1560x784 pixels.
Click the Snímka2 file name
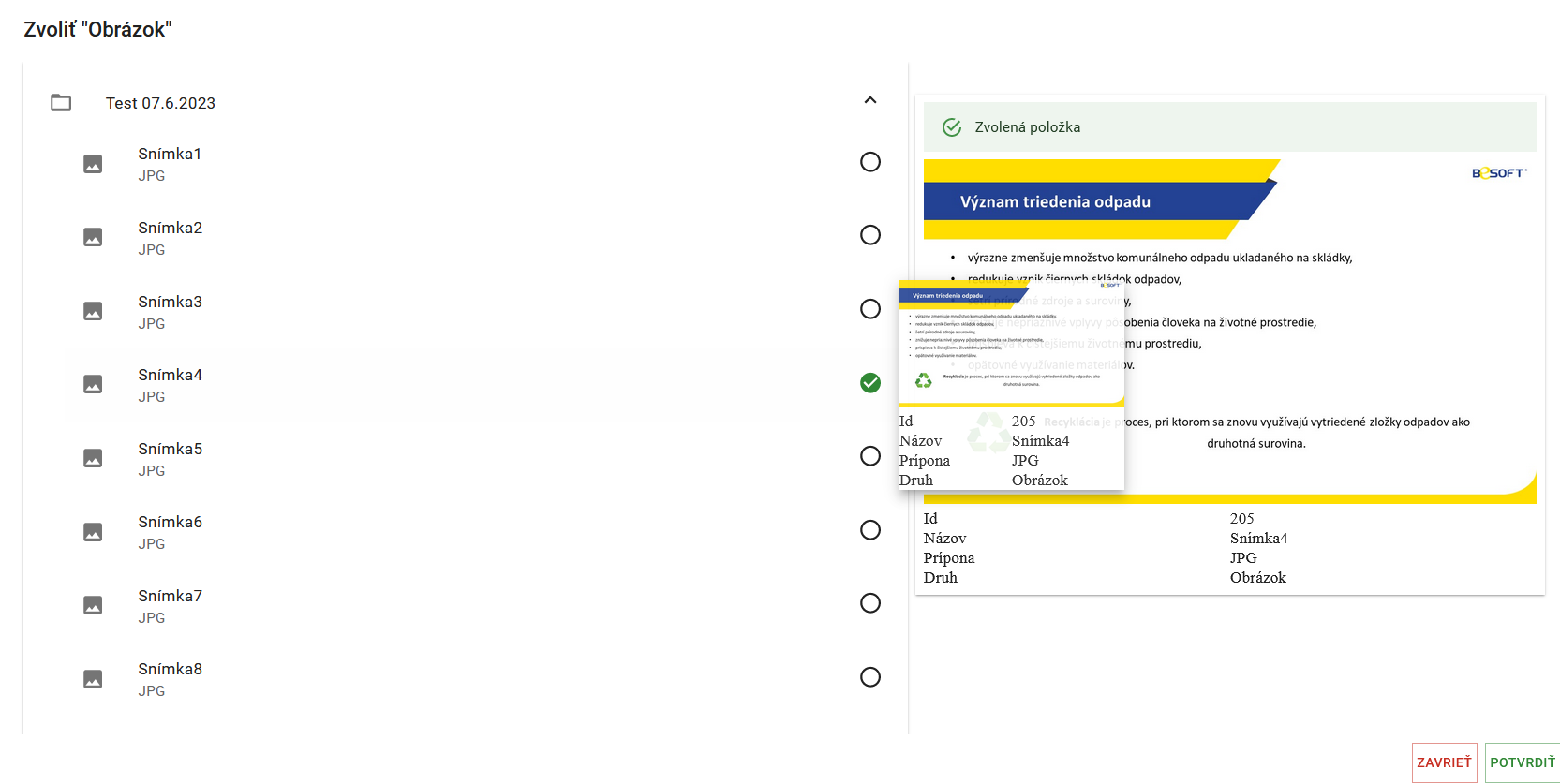(170, 228)
